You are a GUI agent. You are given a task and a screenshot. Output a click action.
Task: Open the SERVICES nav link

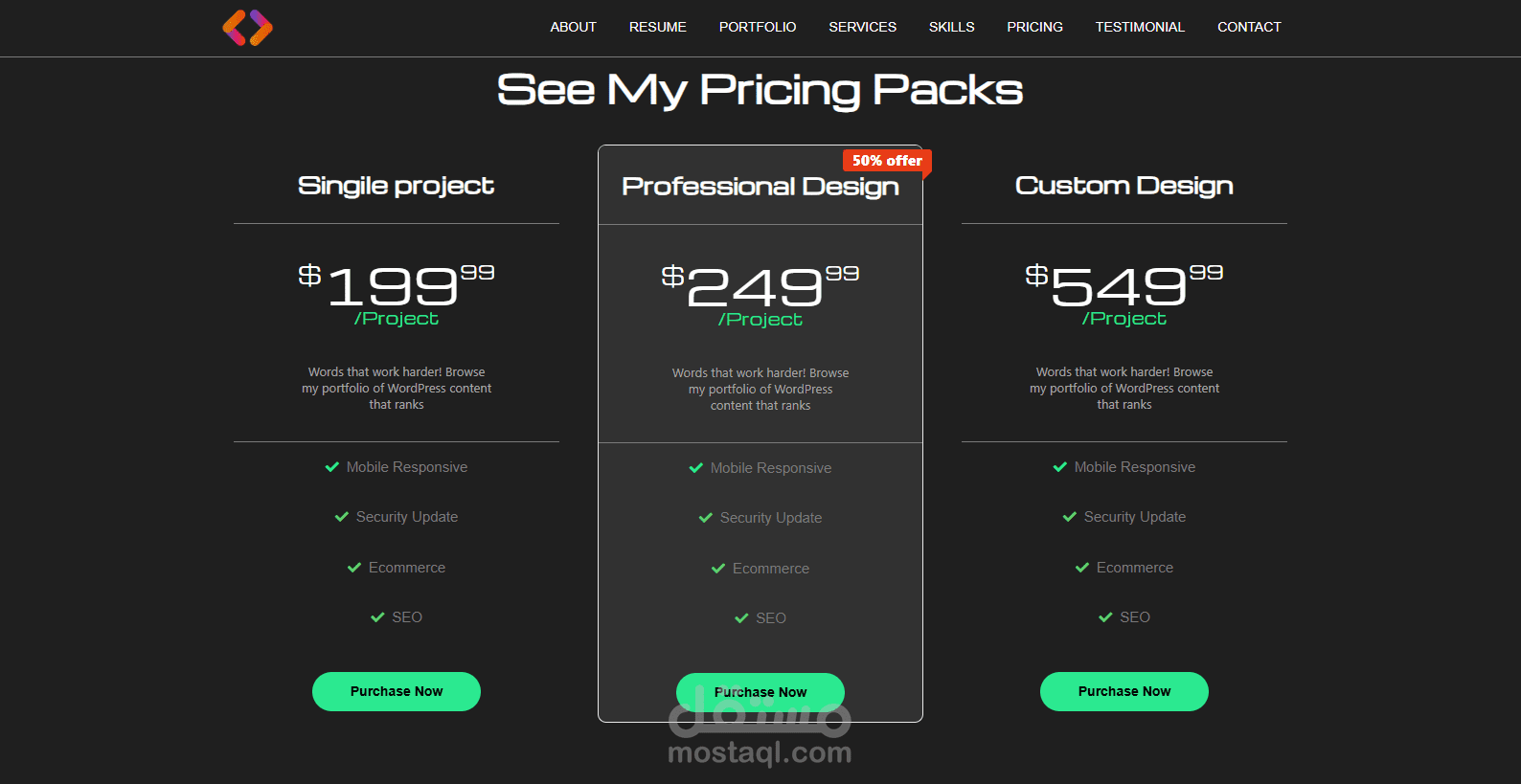(862, 27)
